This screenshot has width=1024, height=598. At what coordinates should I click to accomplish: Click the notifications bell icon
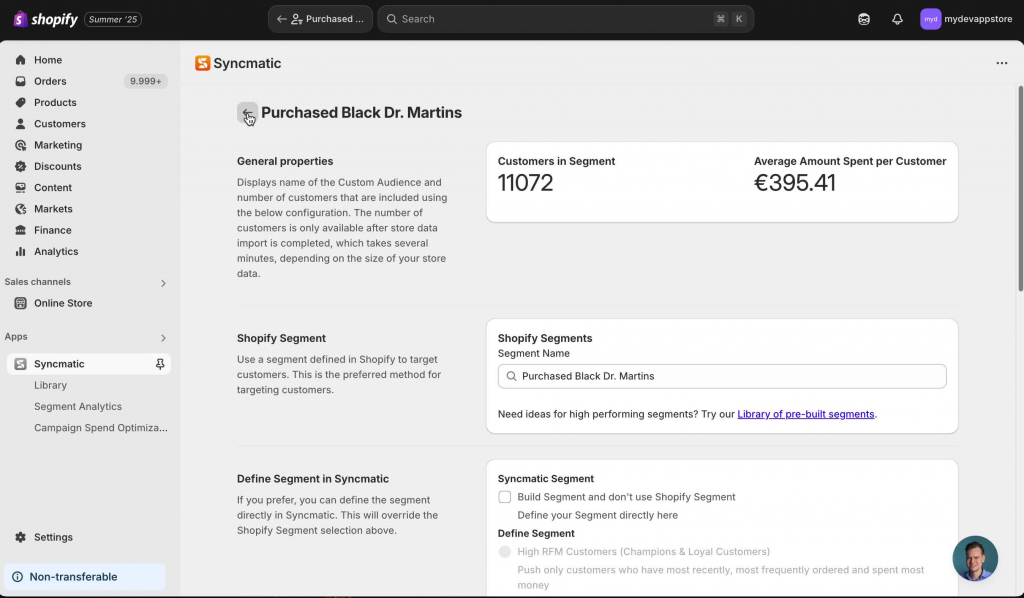tap(897, 19)
